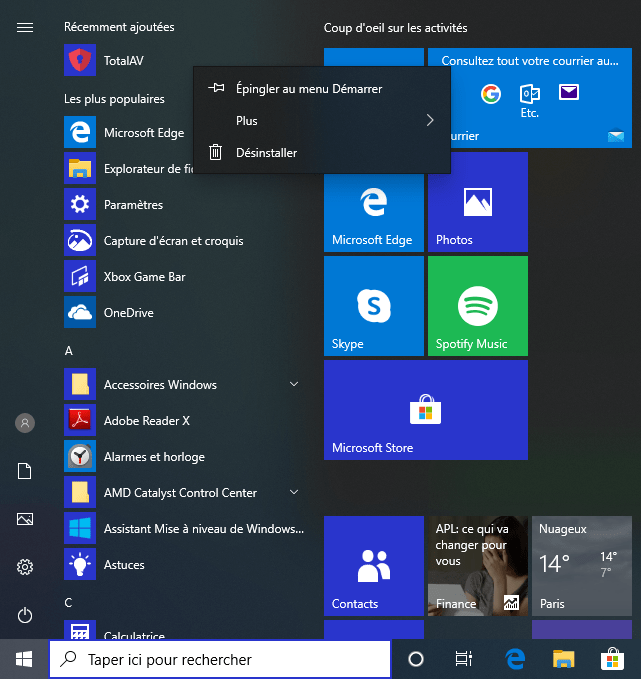
Task: Click the user account icon in sidebar
Action: click(25, 423)
